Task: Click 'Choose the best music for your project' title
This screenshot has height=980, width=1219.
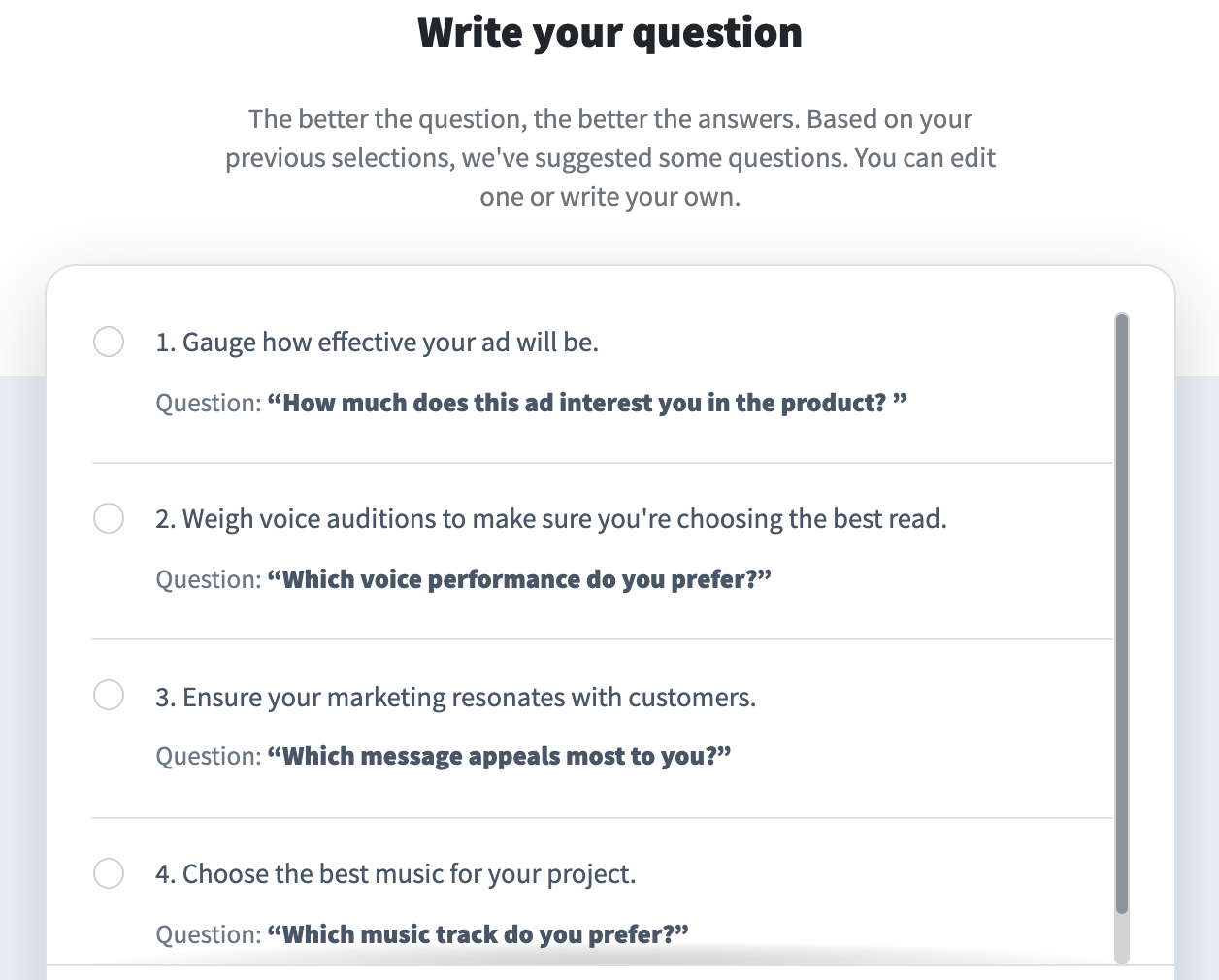Action: point(395,874)
